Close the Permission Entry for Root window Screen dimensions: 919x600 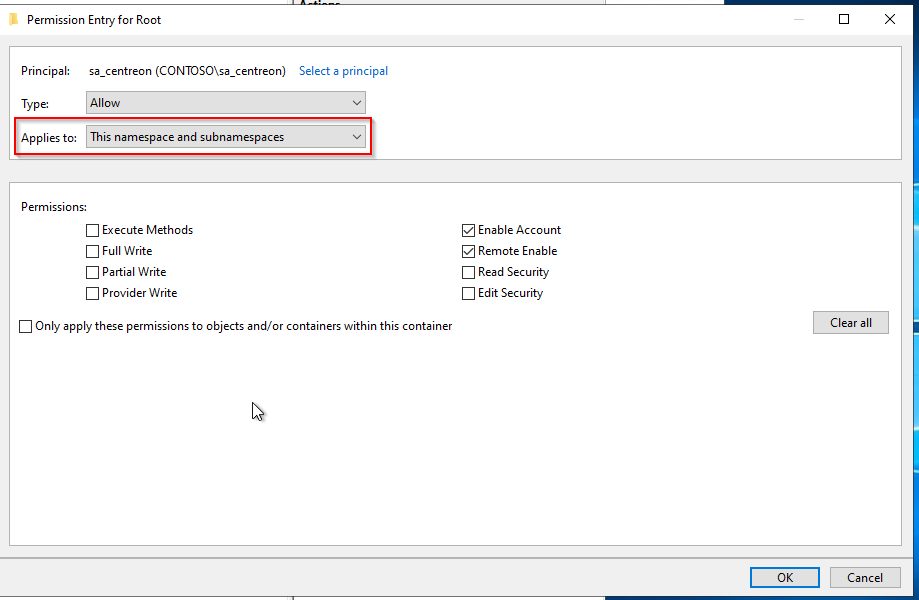[x=890, y=19]
